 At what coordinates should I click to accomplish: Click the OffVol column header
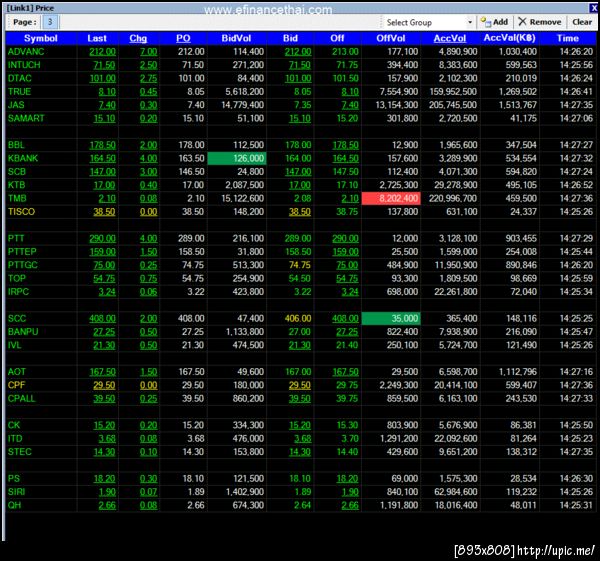(x=391, y=38)
